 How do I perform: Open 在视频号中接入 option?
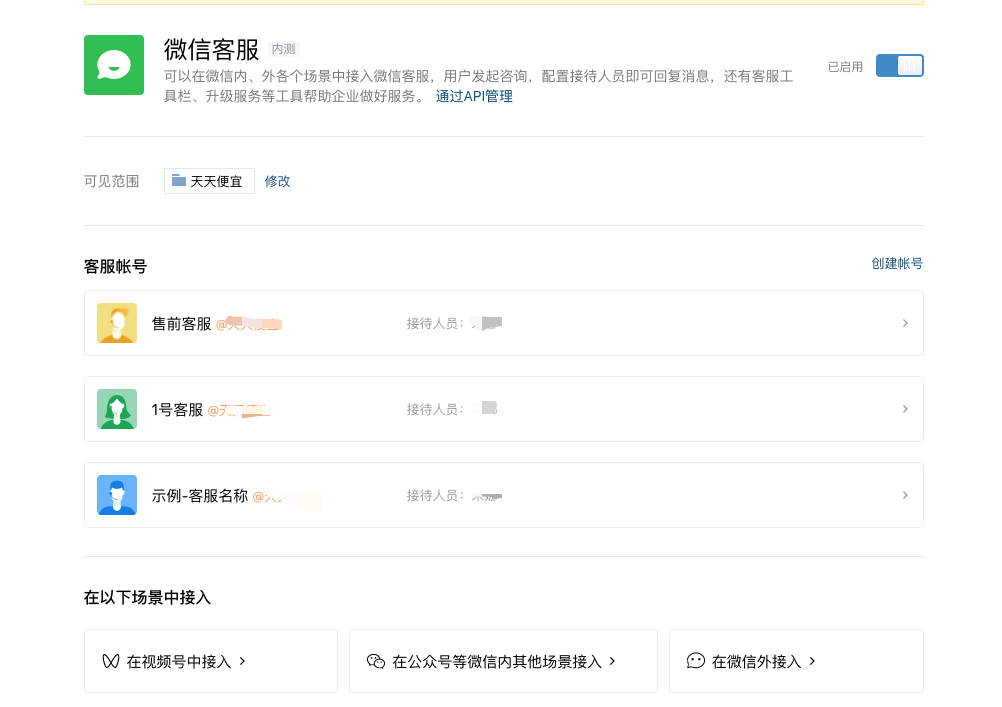pyautogui.click(x=179, y=661)
